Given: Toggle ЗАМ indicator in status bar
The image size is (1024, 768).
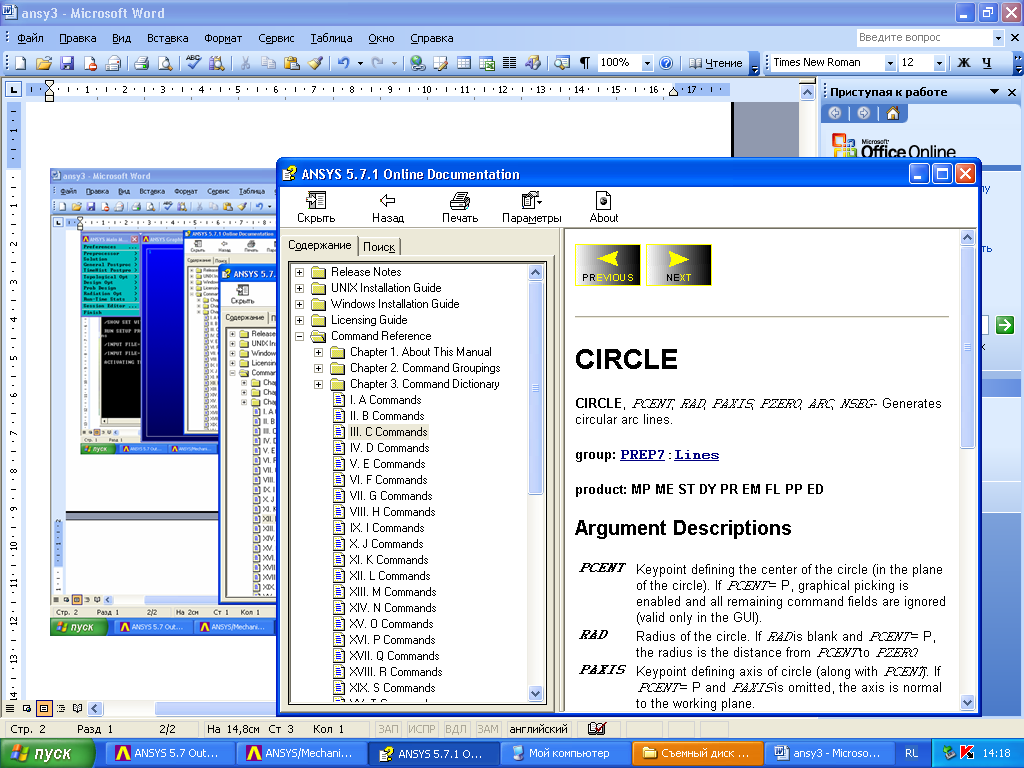Looking at the screenshot, I should 488,729.
